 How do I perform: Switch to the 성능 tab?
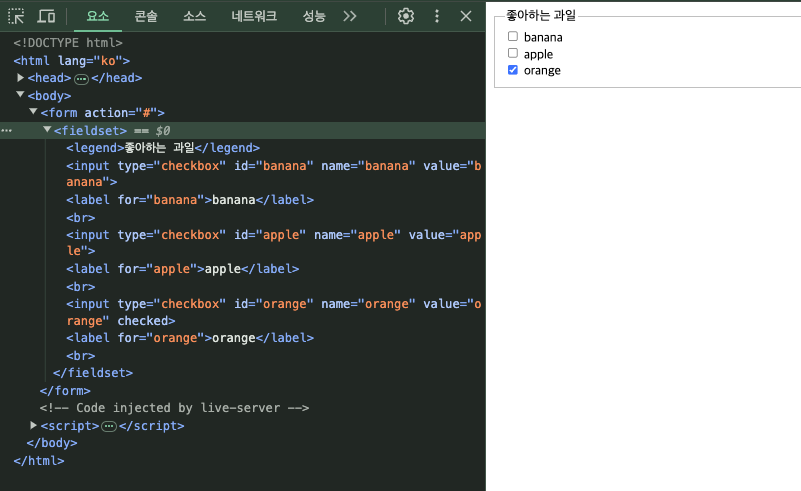click(314, 16)
